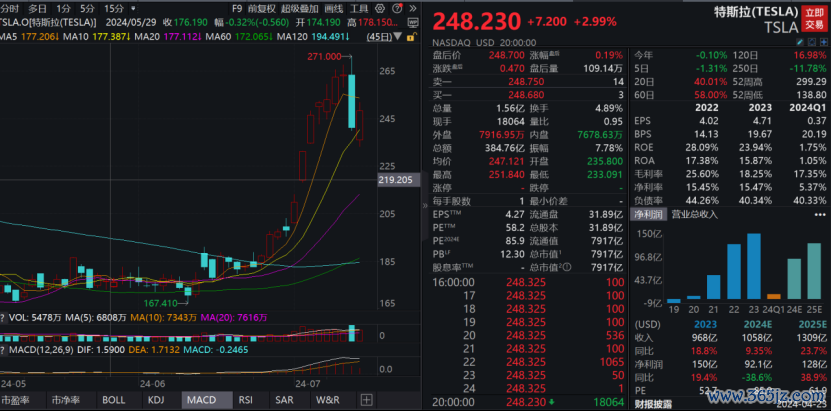Open the help question mark icon

[x=396, y=8]
